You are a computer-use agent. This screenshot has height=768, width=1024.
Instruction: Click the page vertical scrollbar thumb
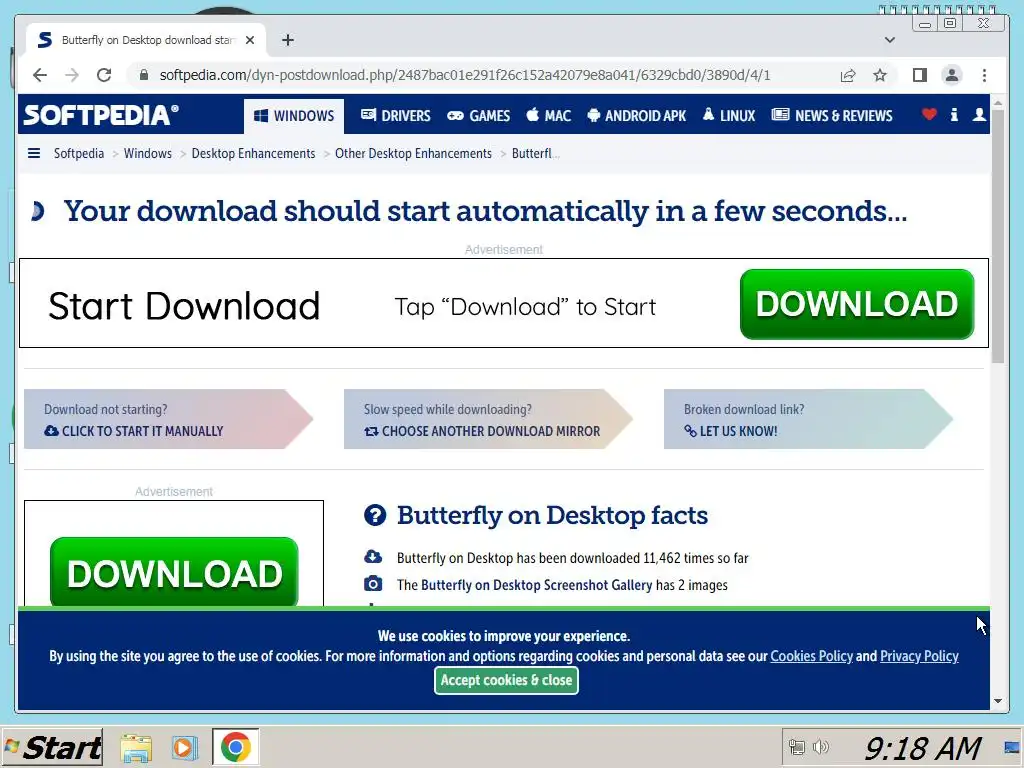(x=998, y=236)
